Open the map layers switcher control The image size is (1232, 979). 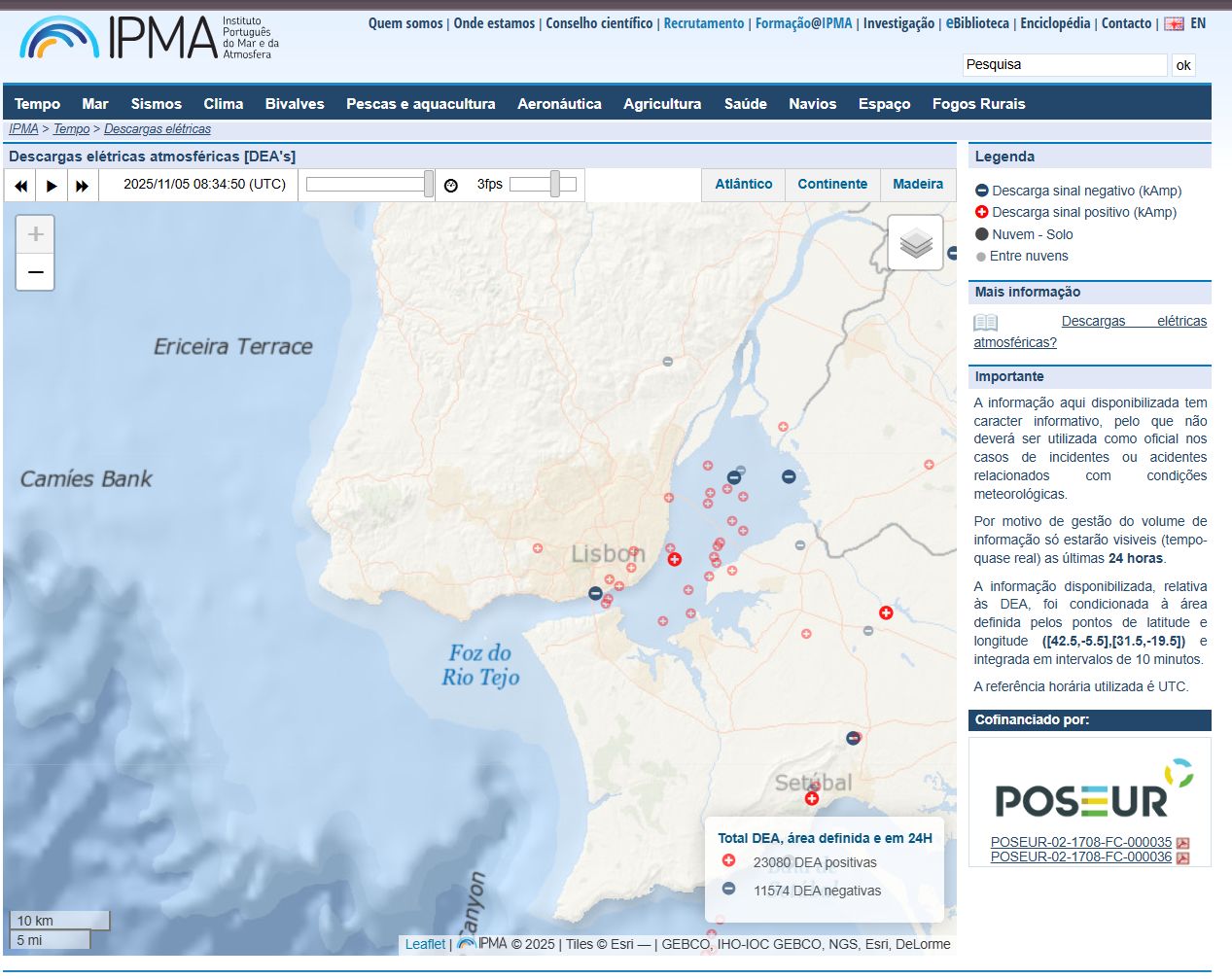click(915, 241)
